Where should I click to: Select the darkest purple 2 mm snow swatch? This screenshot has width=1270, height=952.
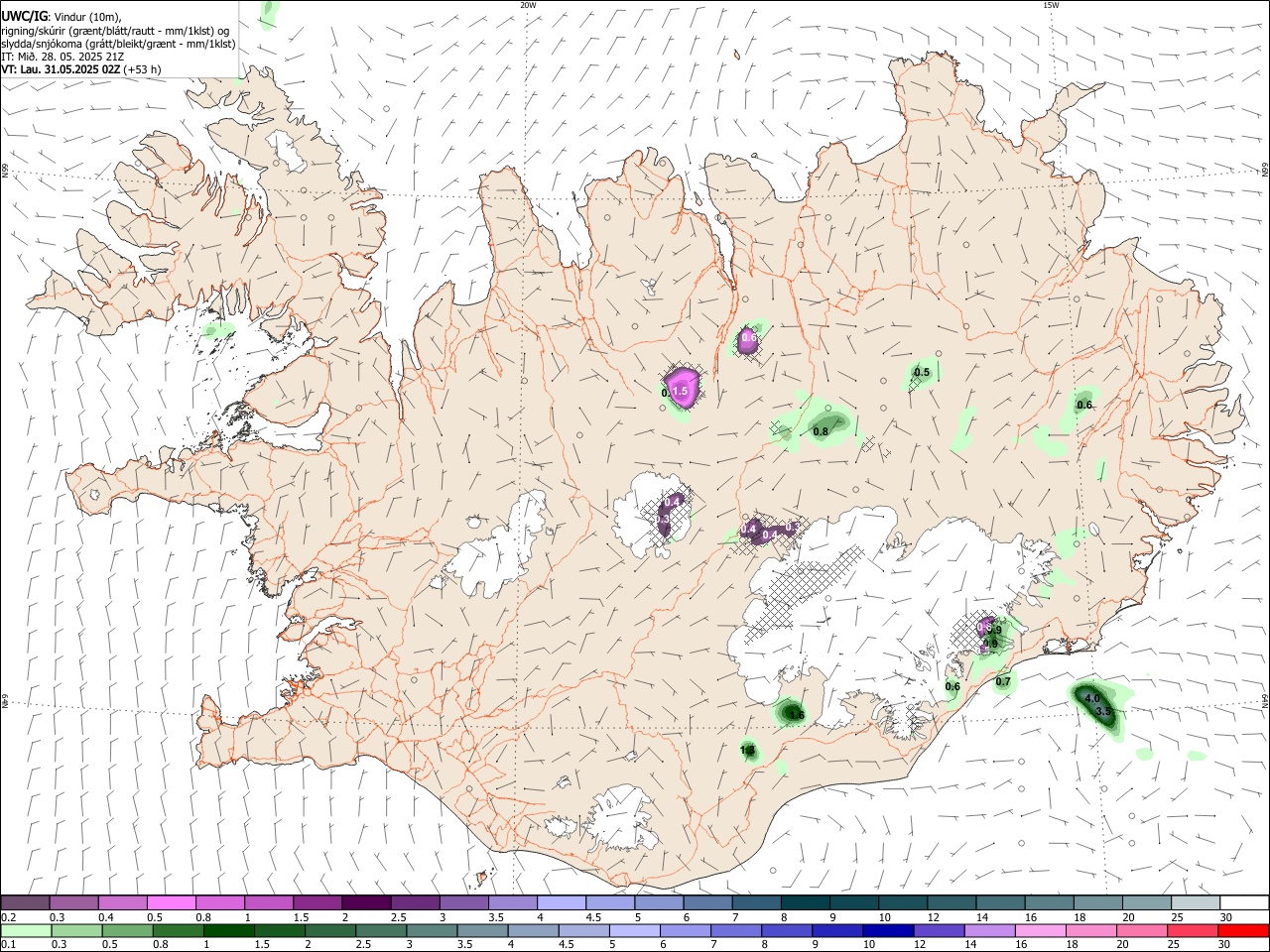(366, 903)
